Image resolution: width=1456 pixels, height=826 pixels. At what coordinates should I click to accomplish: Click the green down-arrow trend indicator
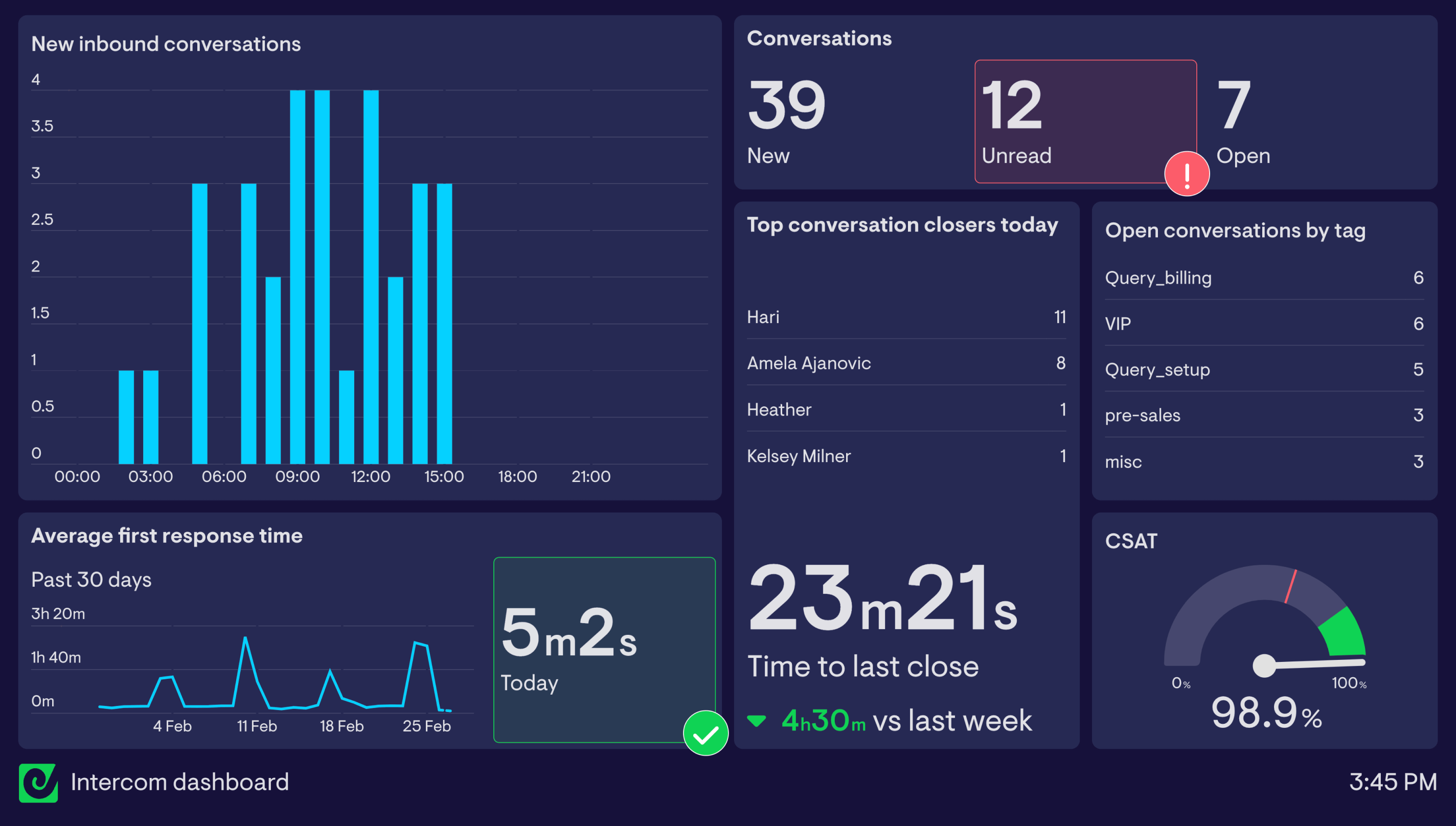click(x=756, y=721)
